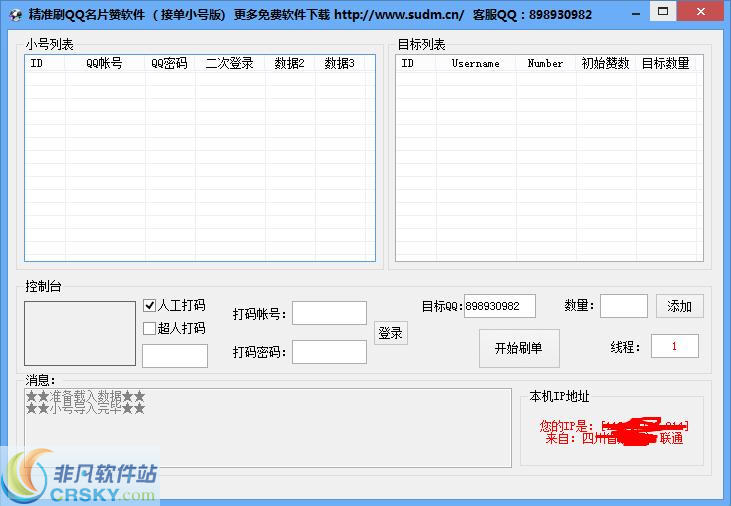
Task: Click the 目标数量 column header
Action: tap(665, 63)
